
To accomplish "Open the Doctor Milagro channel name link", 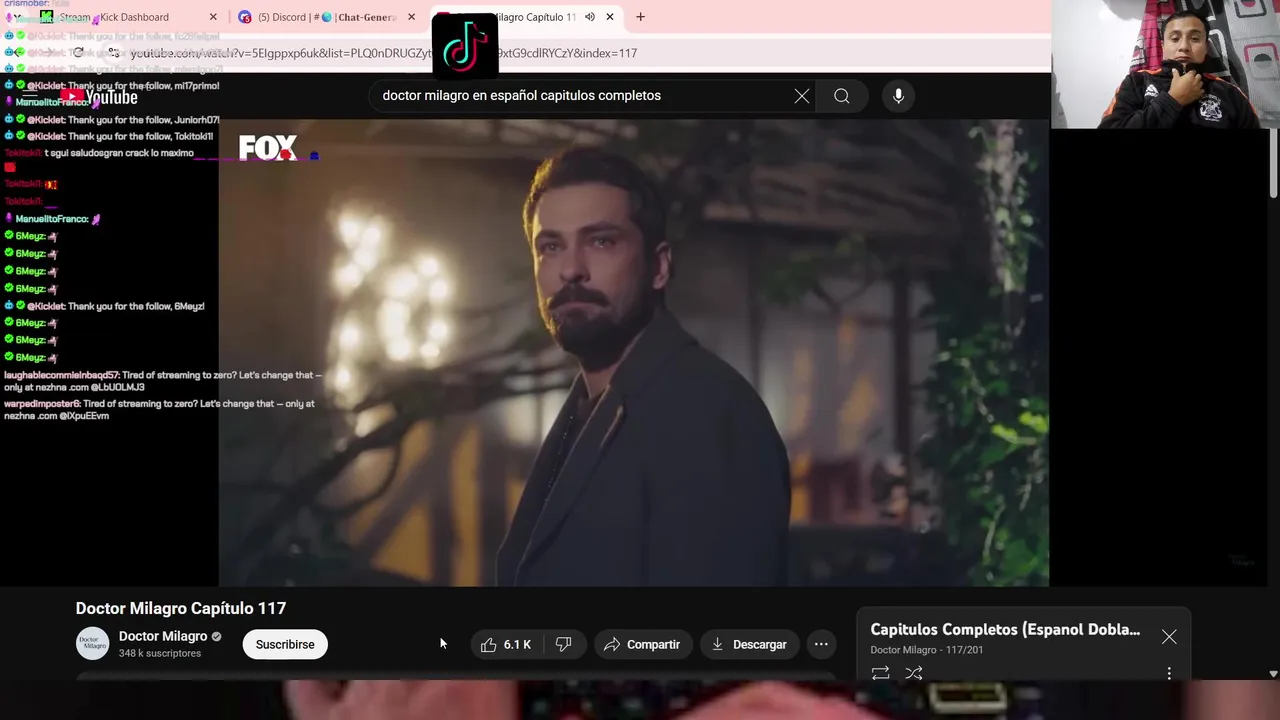I will (x=163, y=636).
